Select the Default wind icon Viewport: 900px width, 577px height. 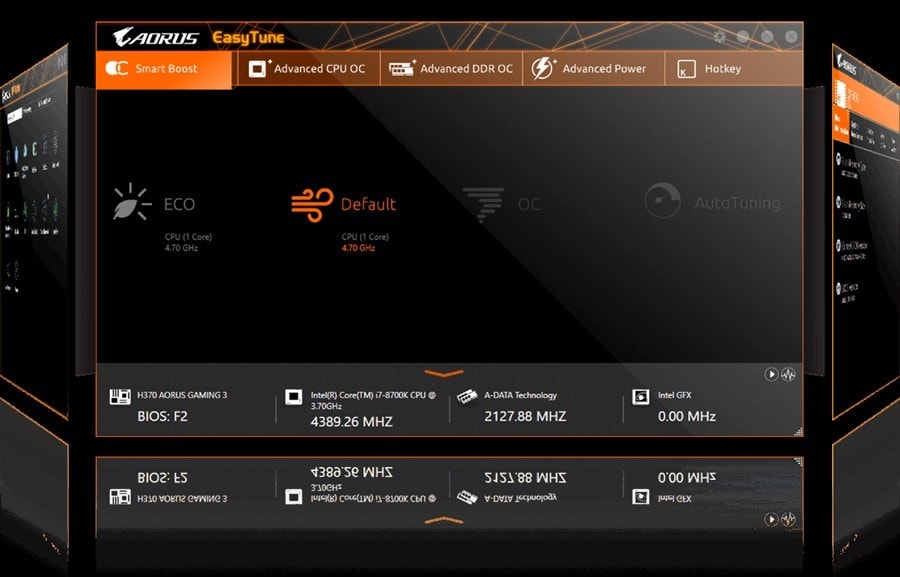(312, 204)
